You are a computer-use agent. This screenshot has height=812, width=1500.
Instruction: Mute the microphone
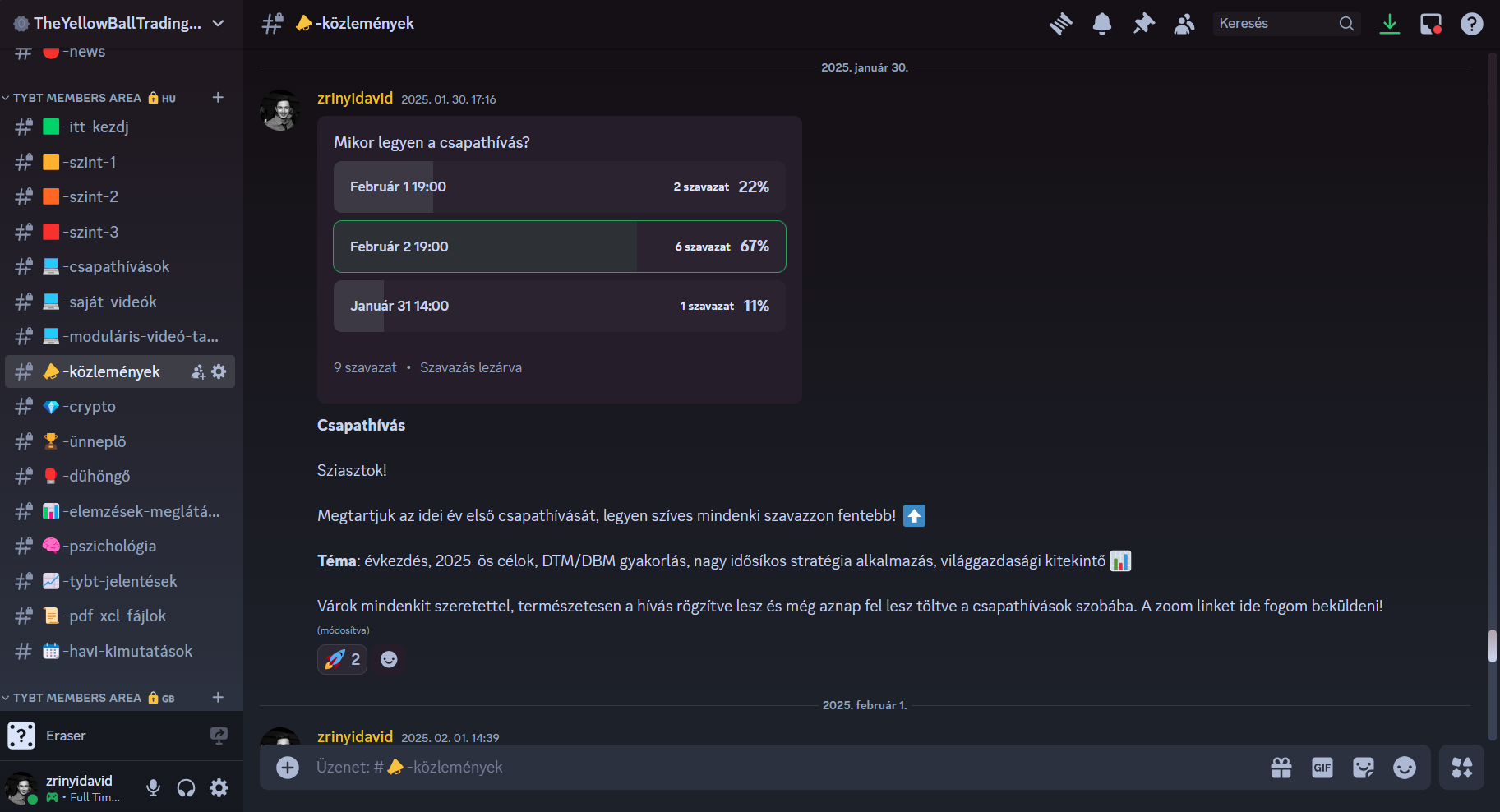click(x=153, y=788)
